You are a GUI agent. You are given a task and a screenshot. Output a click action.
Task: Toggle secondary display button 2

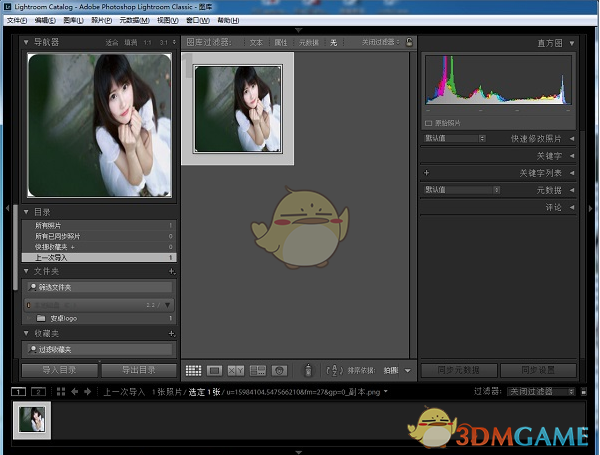(x=39, y=391)
